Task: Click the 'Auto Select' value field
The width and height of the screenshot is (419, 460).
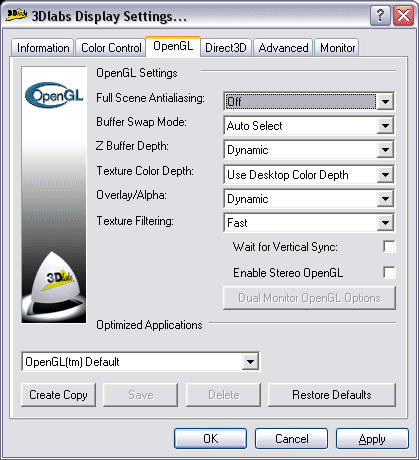Action: [x=300, y=126]
